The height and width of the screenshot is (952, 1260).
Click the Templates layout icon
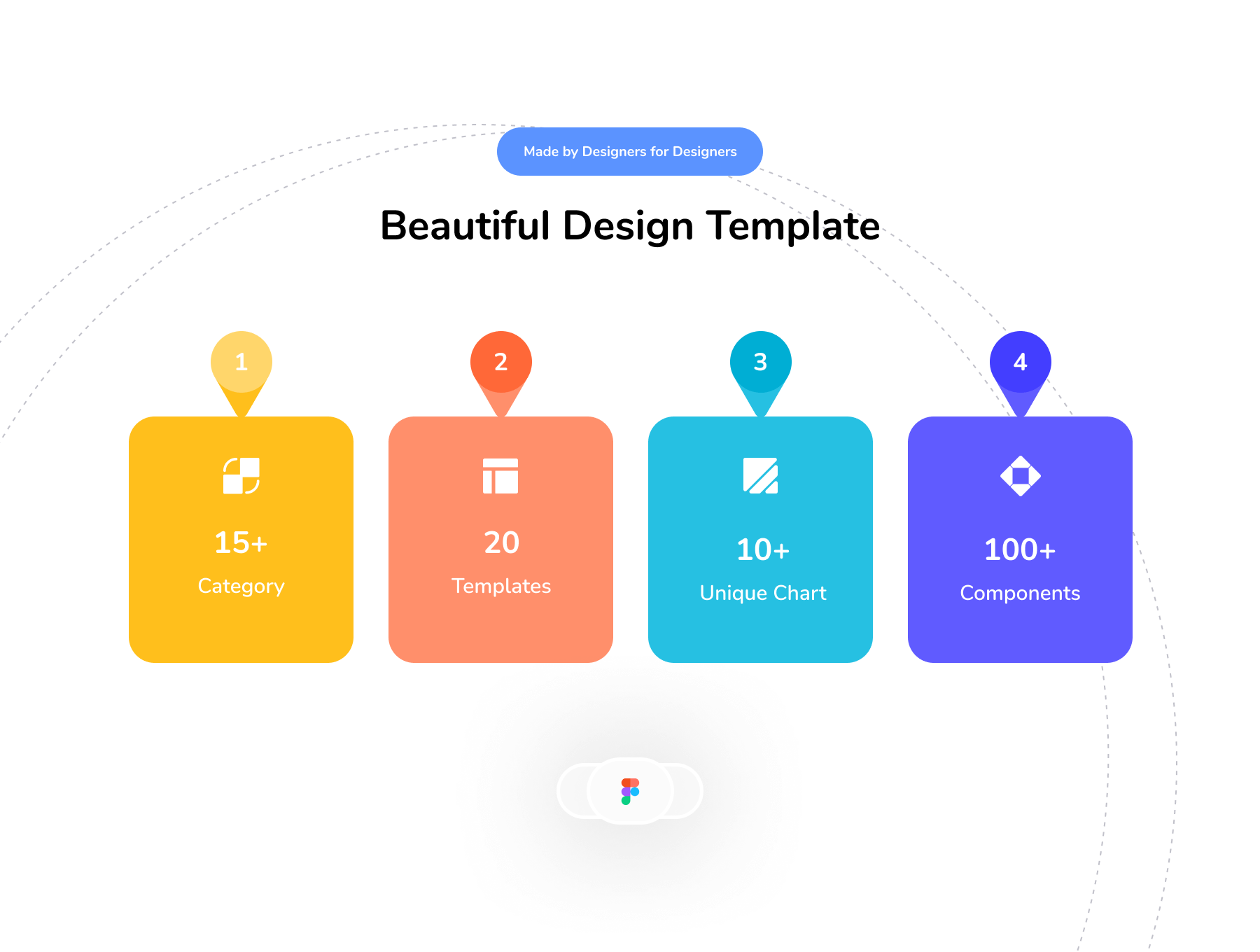point(500,476)
